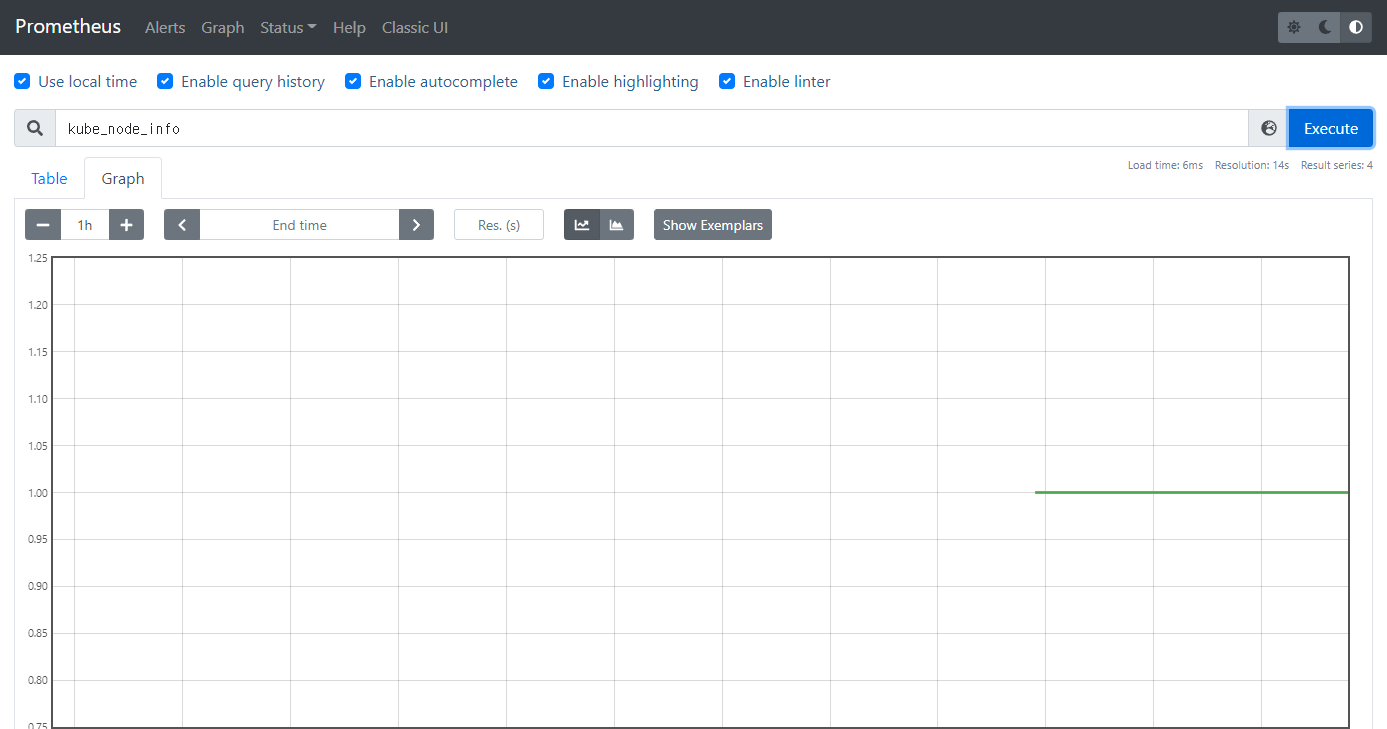
Task: Toggle the Enable query history checkbox
Action: click(x=165, y=81)
